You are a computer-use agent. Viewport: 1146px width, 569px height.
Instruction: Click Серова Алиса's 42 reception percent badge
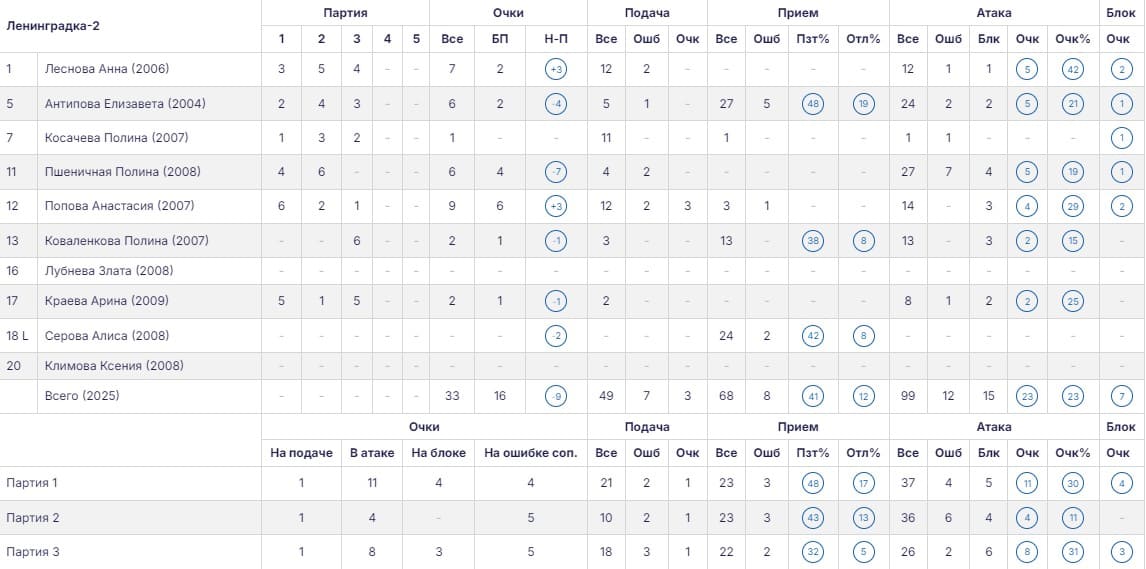click(x=812, y=336)
